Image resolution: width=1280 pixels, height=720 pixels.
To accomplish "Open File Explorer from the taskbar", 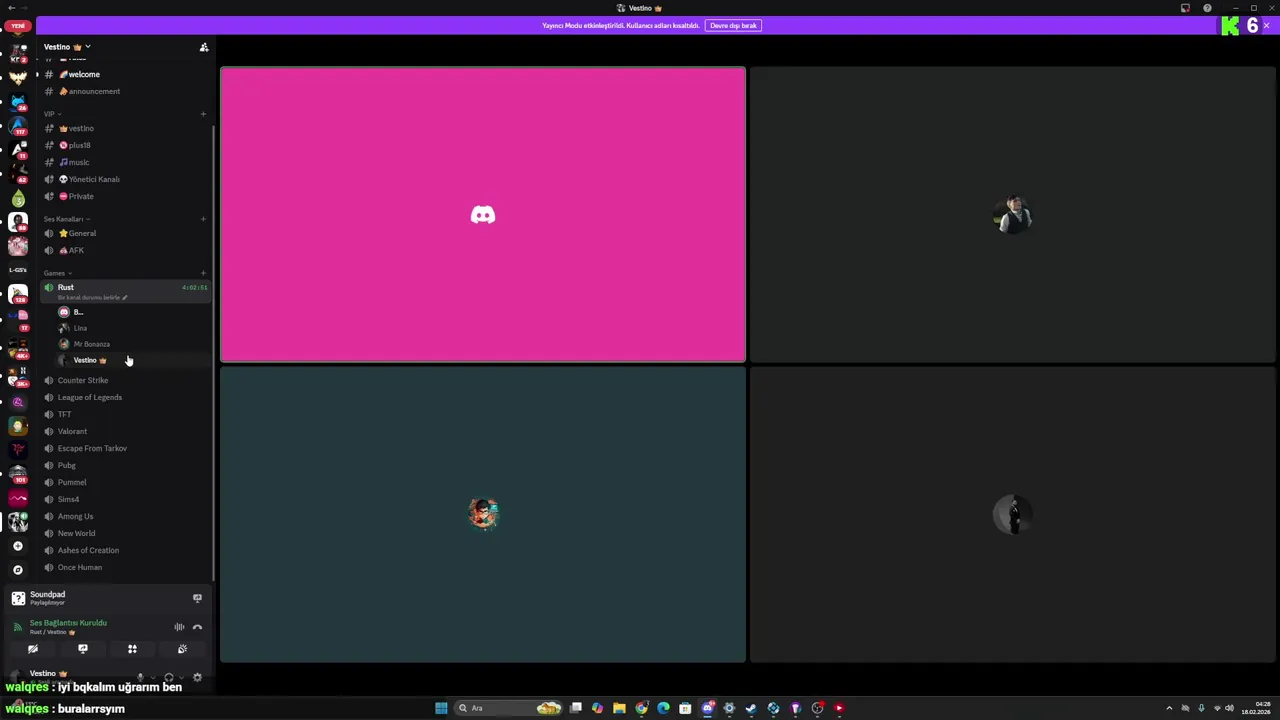I will [x=619, y=708].
